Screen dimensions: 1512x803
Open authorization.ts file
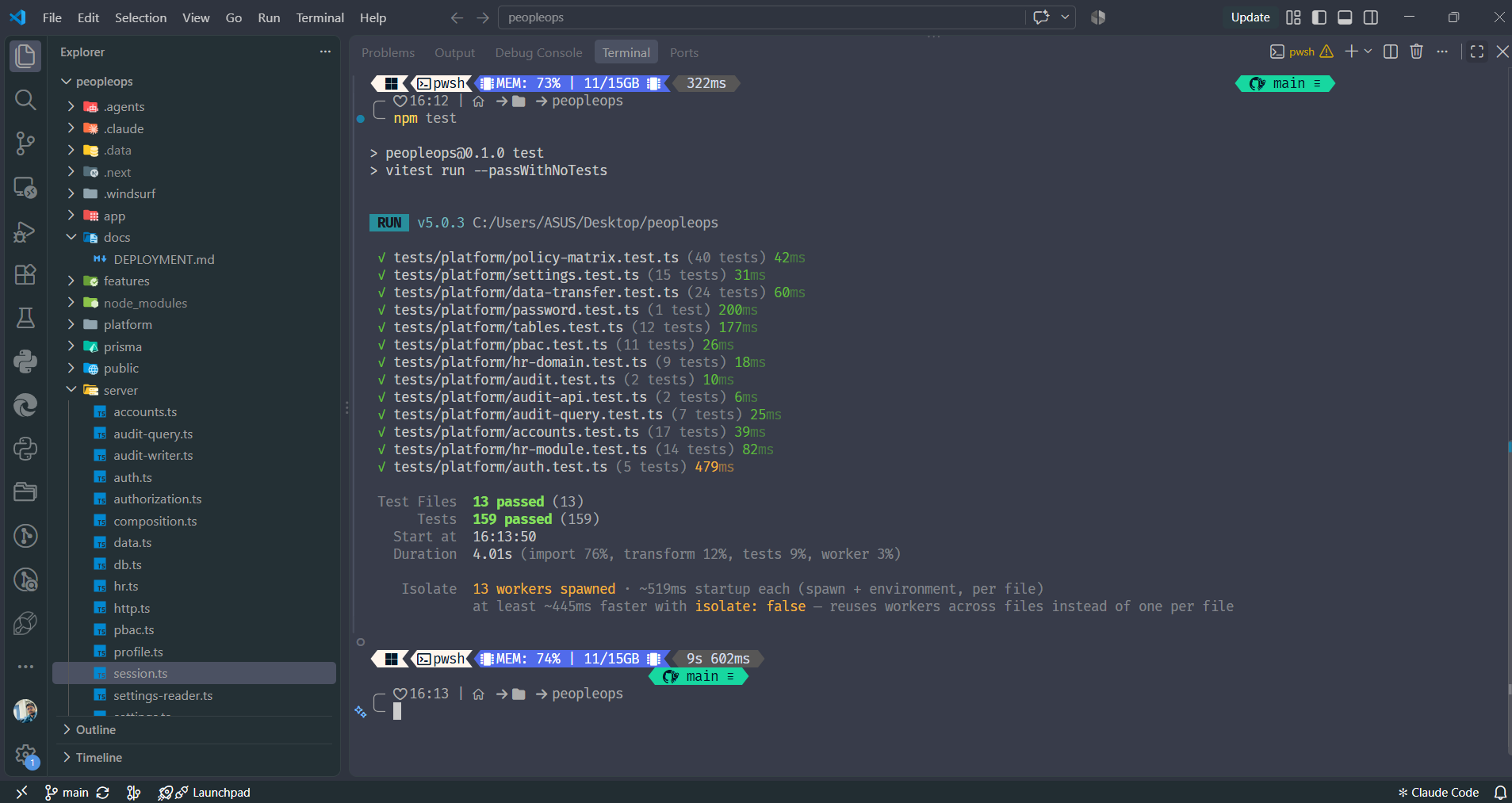tap(194, 499)
